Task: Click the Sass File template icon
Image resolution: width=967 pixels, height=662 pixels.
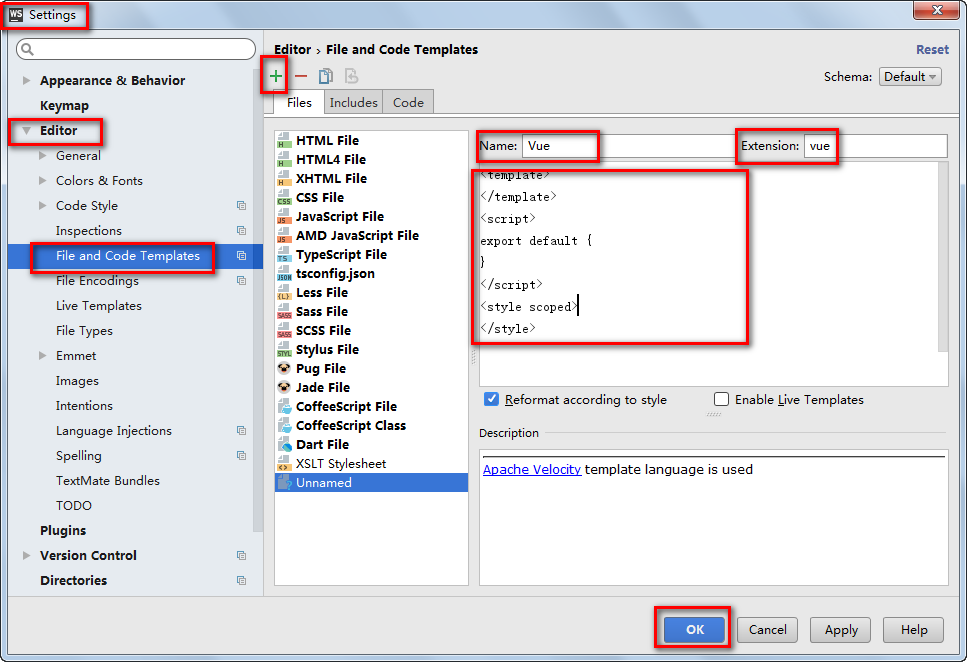Action: [284, 312]
